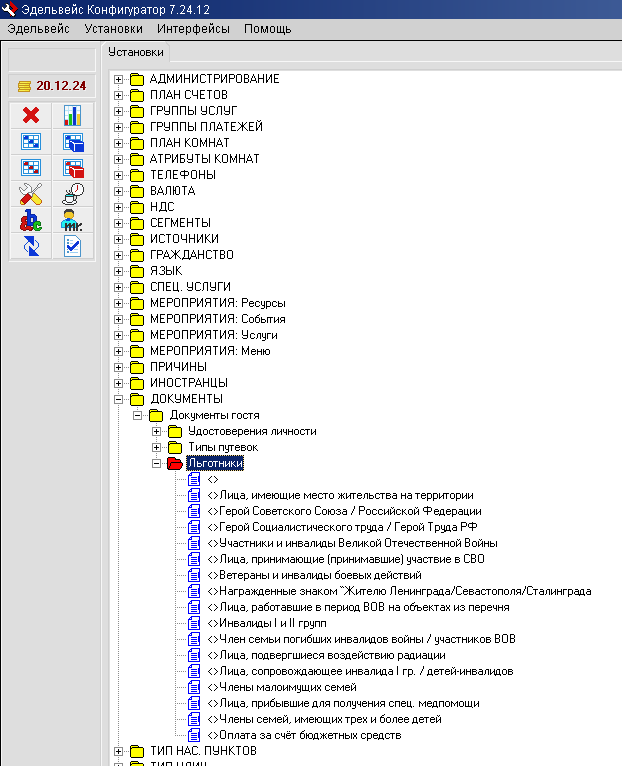The height and width of the screenshot is (766, 622).
Task: Click the blue grid with red cube icon
Action: (73, 167)
